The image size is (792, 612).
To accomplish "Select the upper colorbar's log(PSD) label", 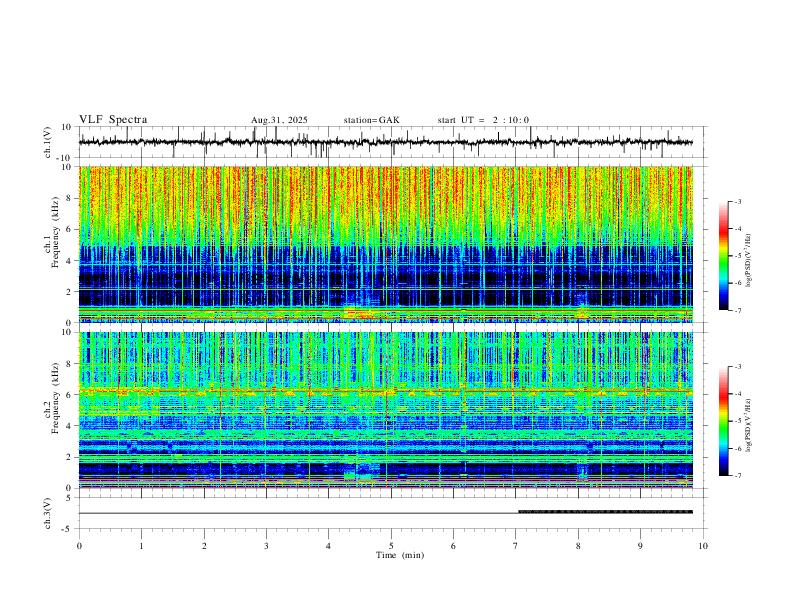I will coord(749,260).
